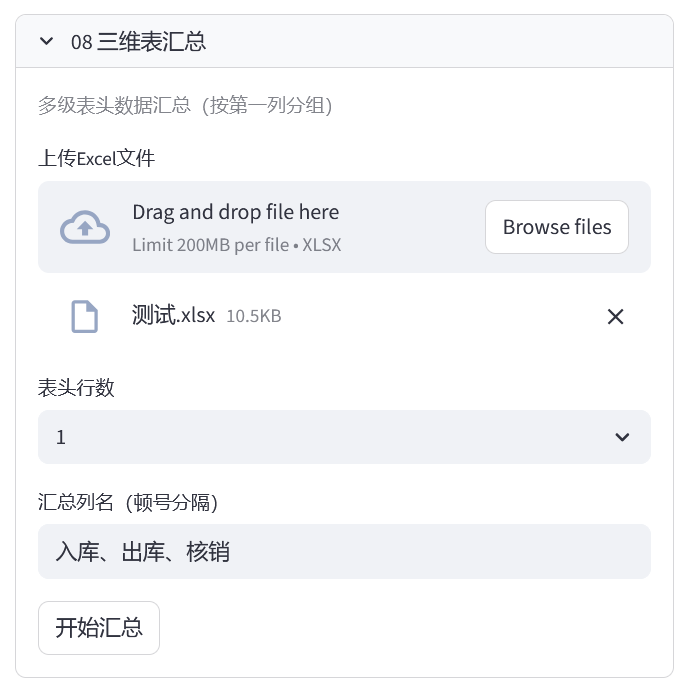Viewport: 681px width, 690px height.
Task: Click the 08 三维表汇总 header title
Action: [x=139, y=42]
